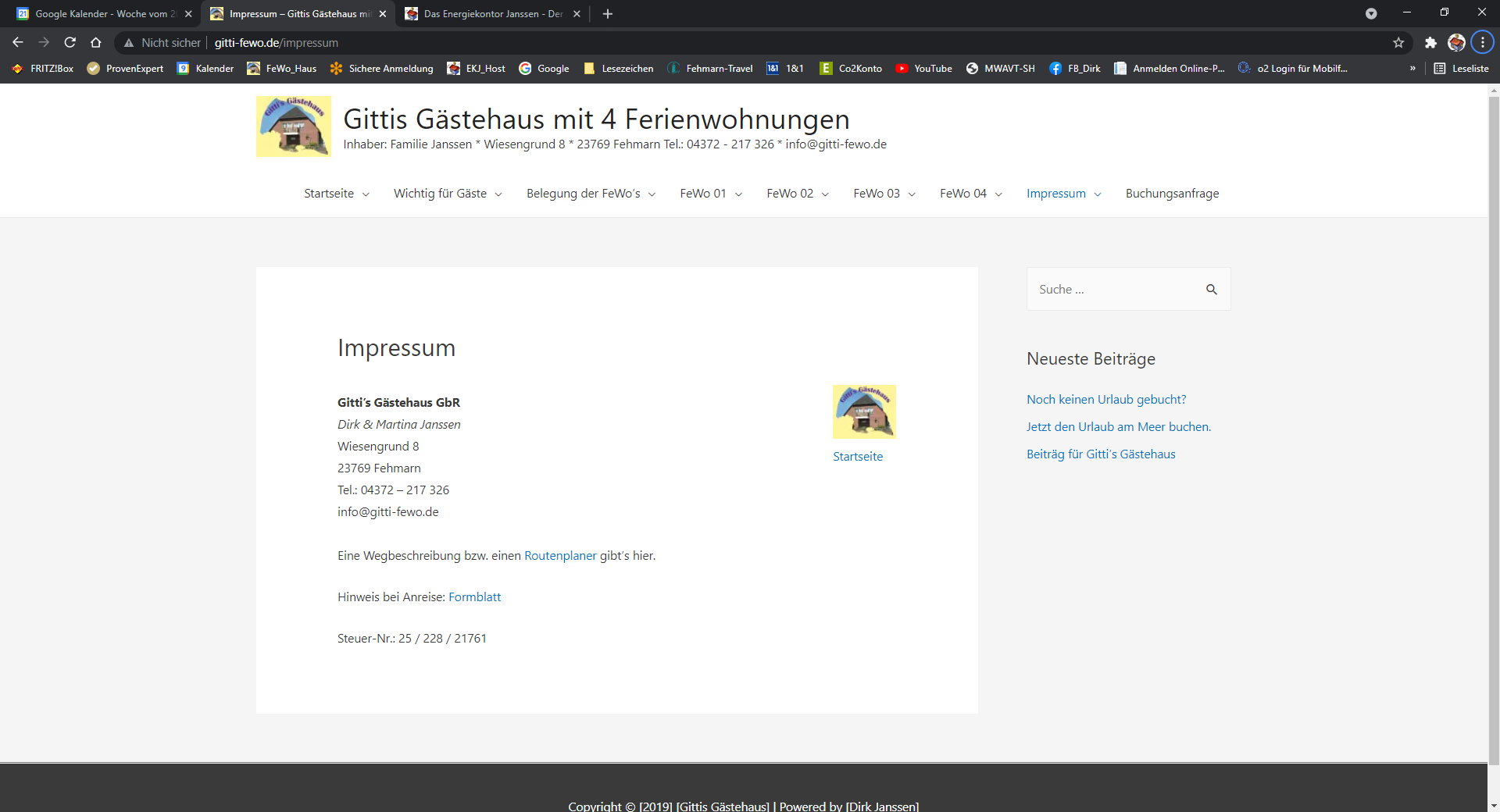Switch to Das Energiekontor Janssen tab
This screenshot has width=1500, height=812.
(x=488, y=14)
